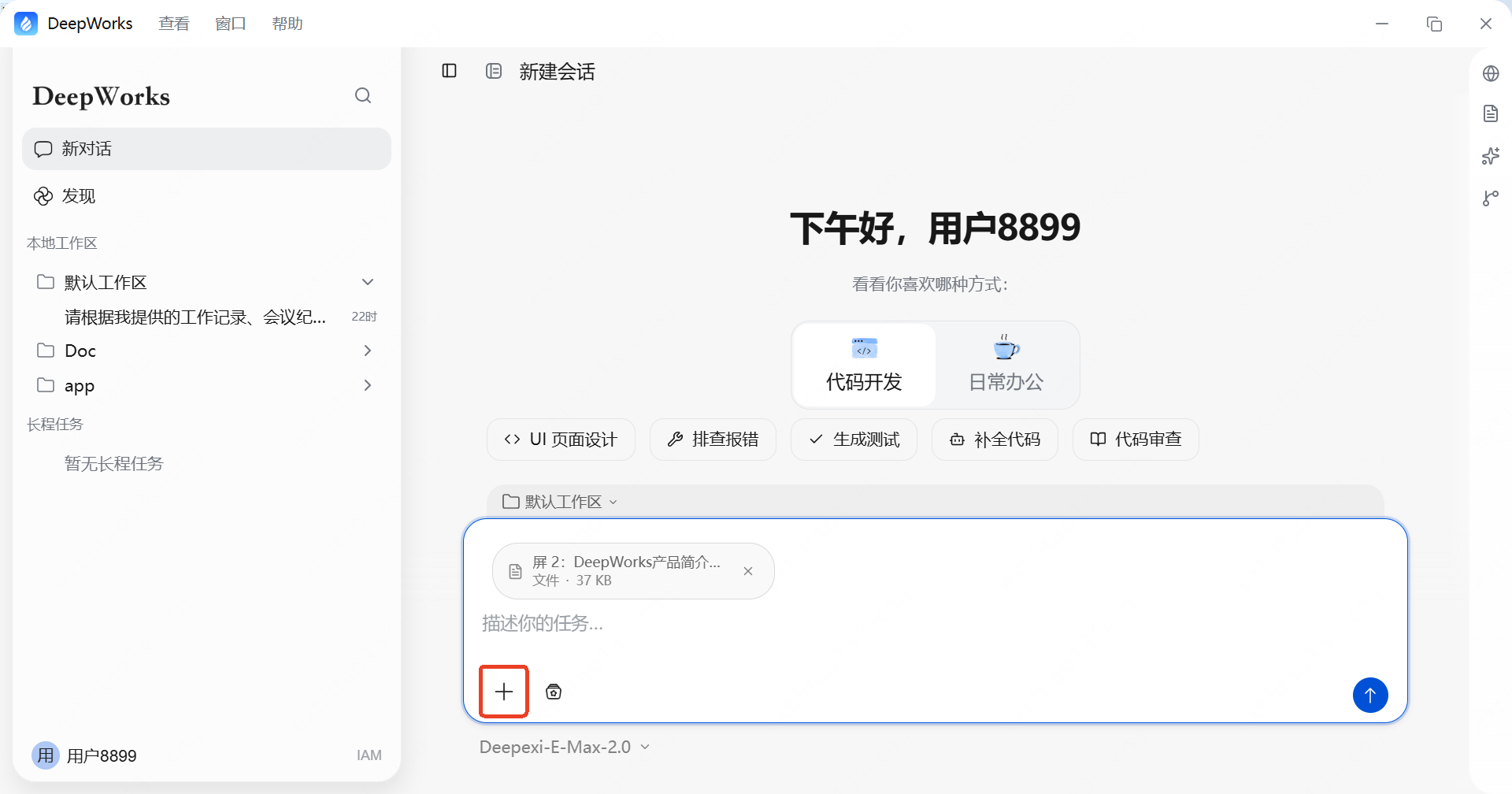
Task: Toggle the sidebar panel icon
Action: [450, 71]
